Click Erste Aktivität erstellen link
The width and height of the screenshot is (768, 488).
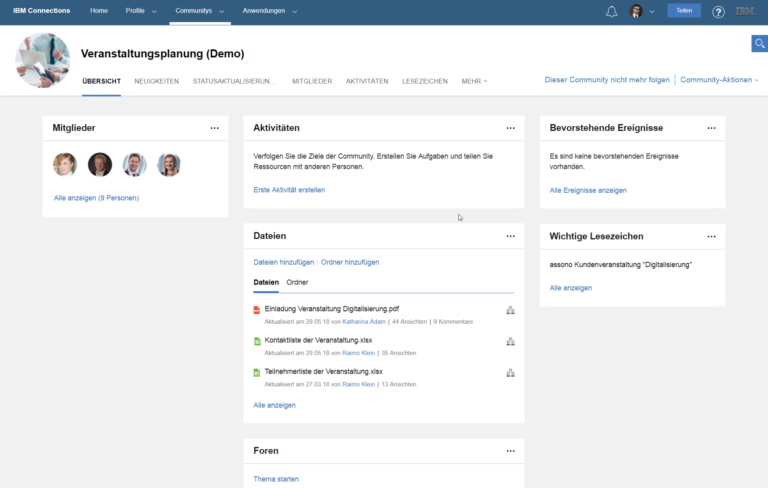(x=289, y=190)
